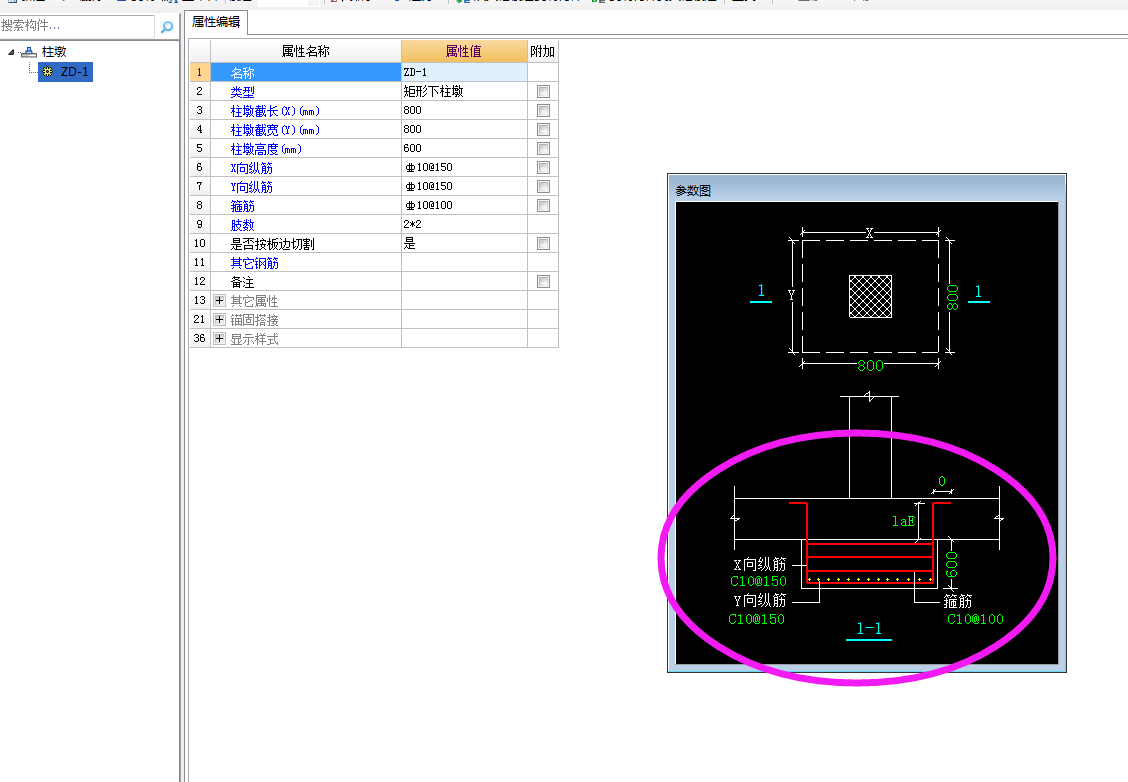Click the 柱墩高度(mm) property label
1128x782 pixels.
266,149
